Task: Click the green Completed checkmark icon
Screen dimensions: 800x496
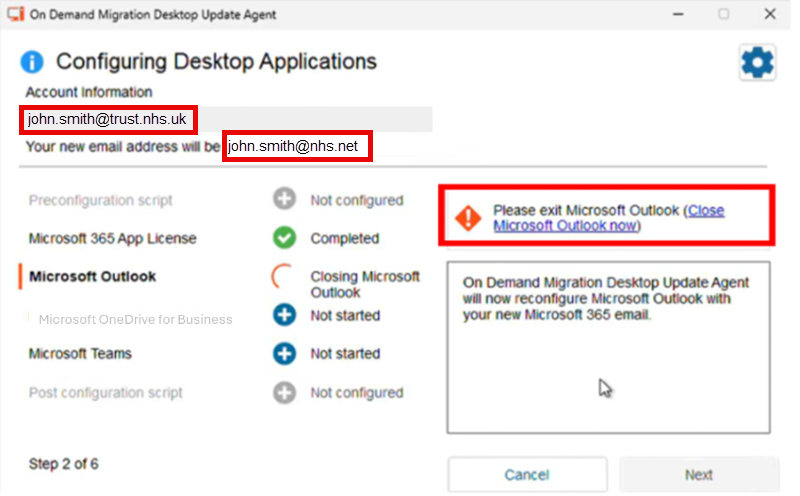Action: point(285,239)
